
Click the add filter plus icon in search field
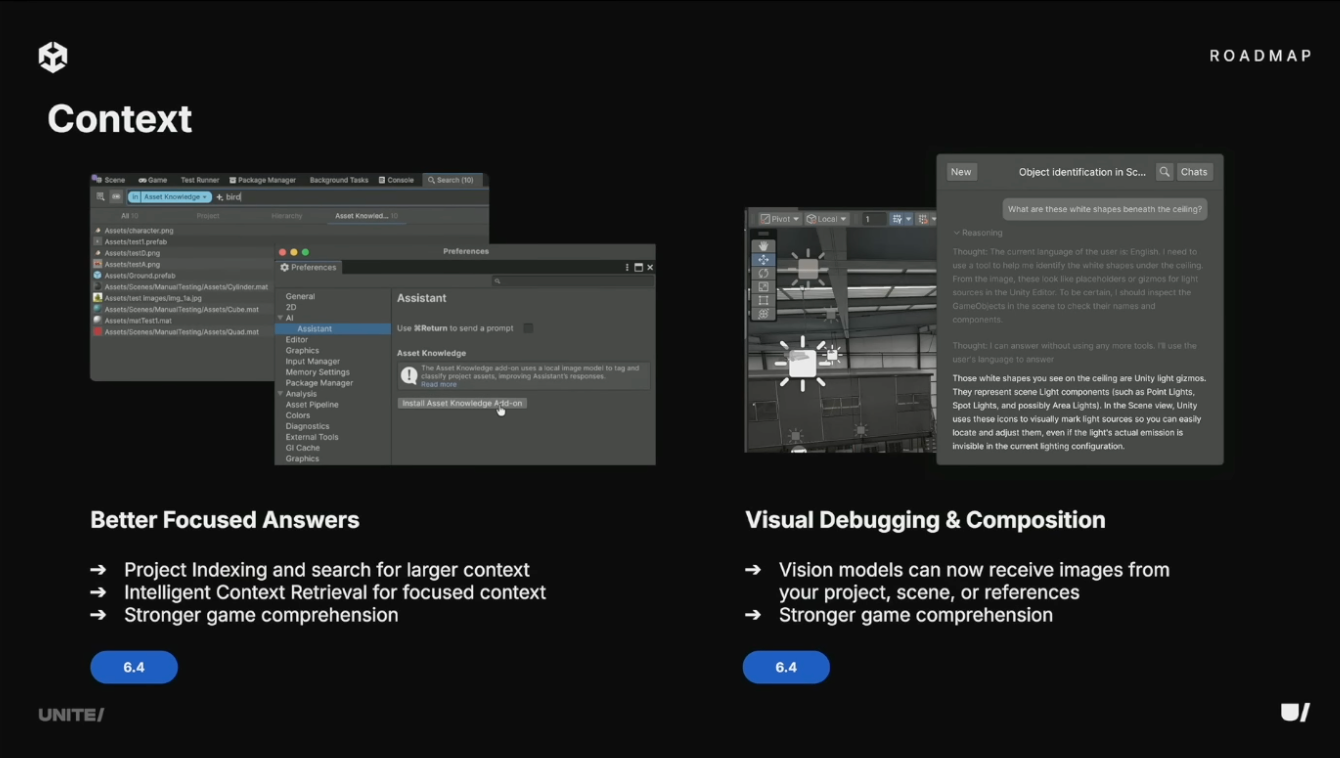click(x=220, y=197)
